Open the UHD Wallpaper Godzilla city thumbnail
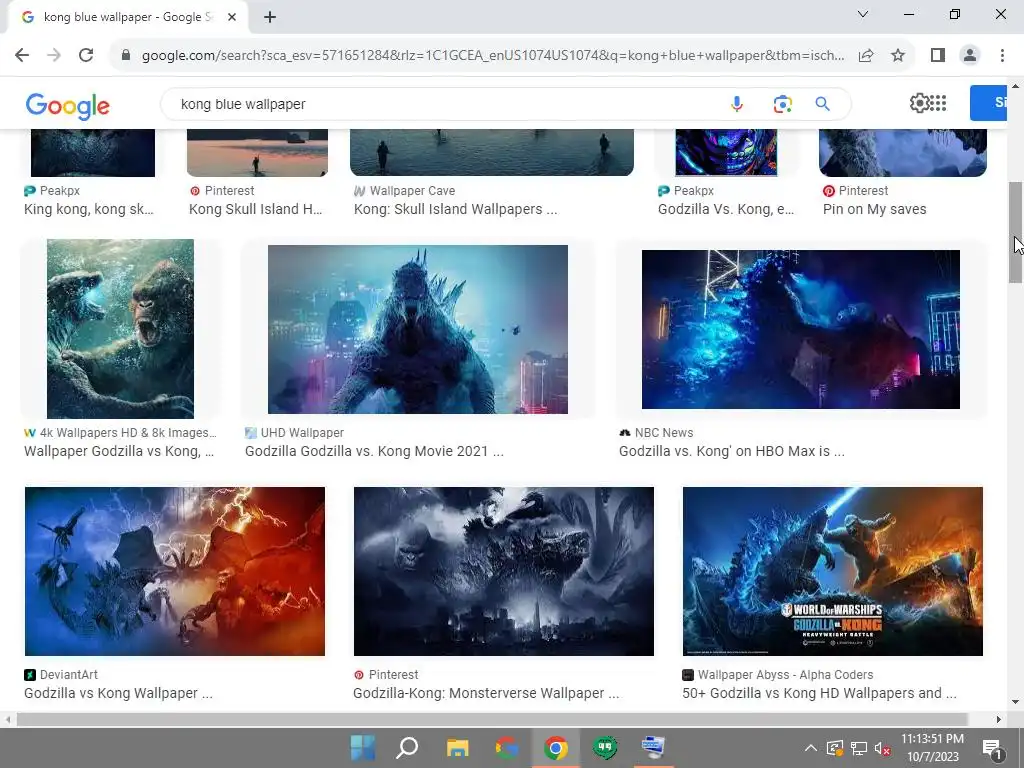The height and width of the screenshot is (768, 1024). tap(418, 329)
